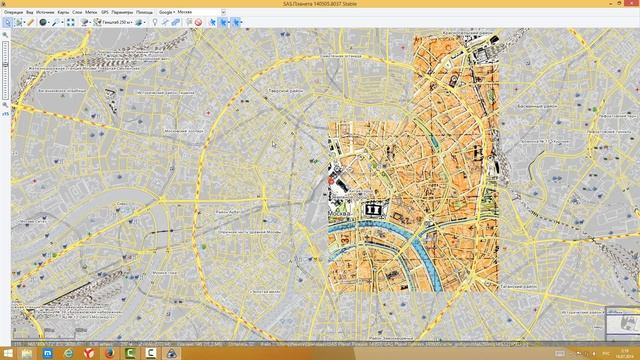Viewport: 640px width, 360px height.
Task: Expand the search field history arrow
Action: [223, 12]
